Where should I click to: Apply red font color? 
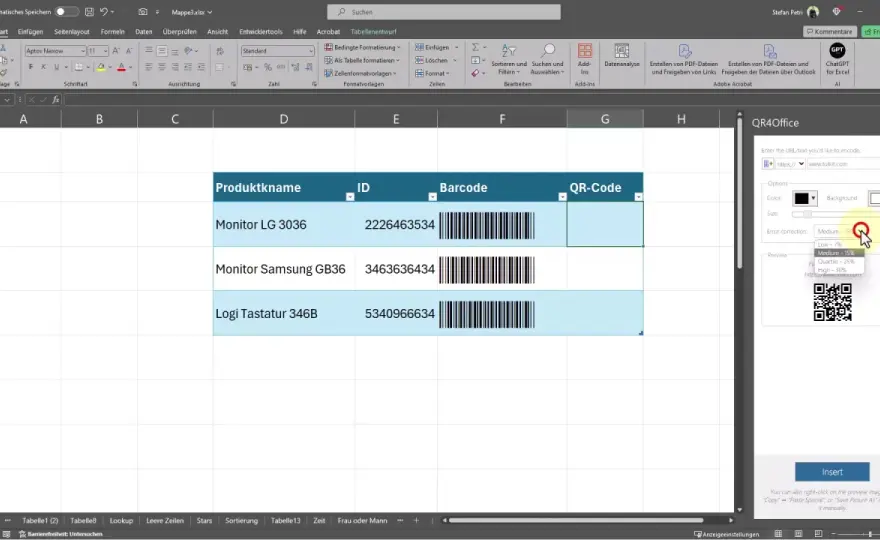click(121, 67)
